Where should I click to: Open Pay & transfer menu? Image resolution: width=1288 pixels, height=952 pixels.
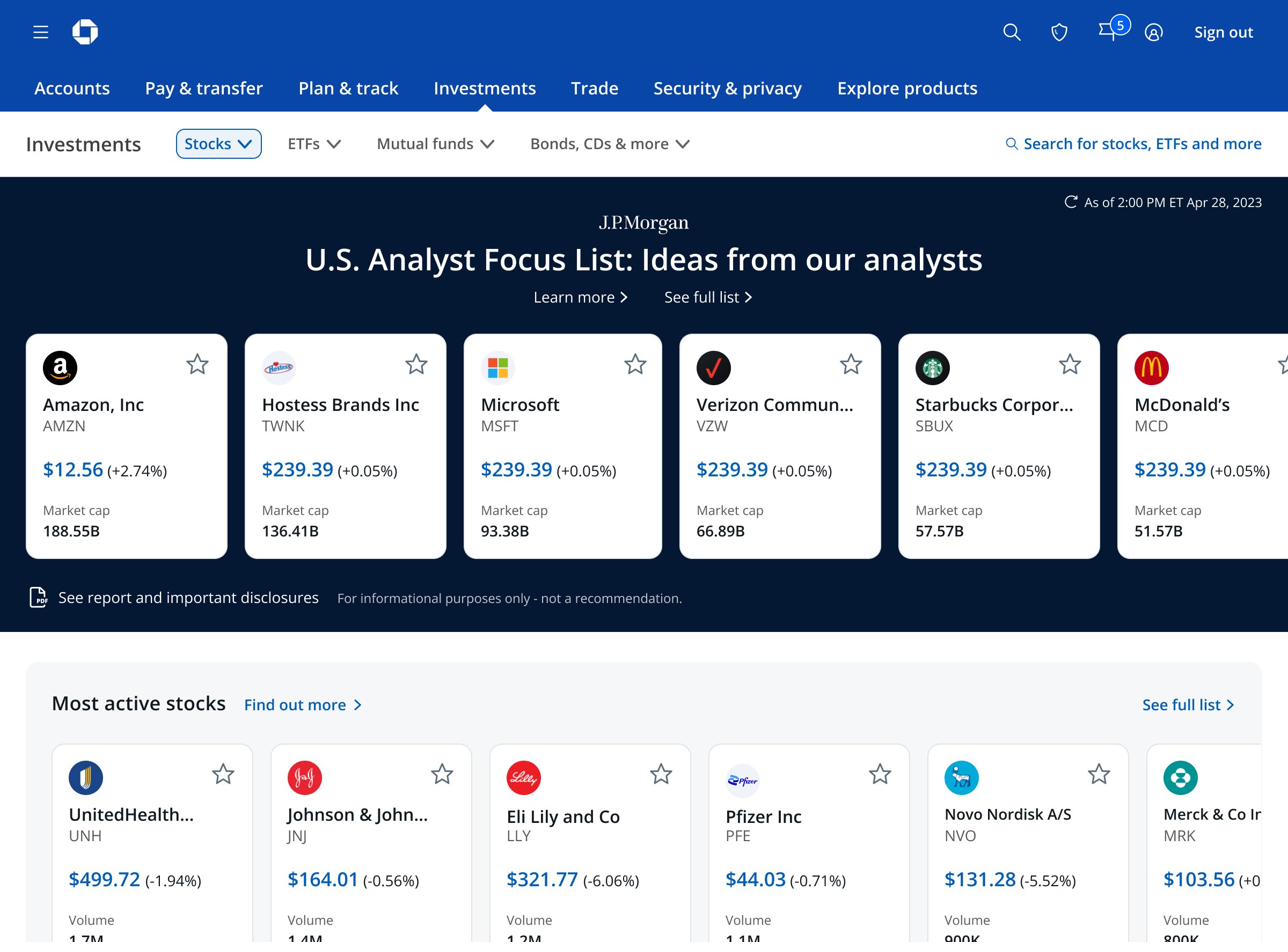point(204,88)
